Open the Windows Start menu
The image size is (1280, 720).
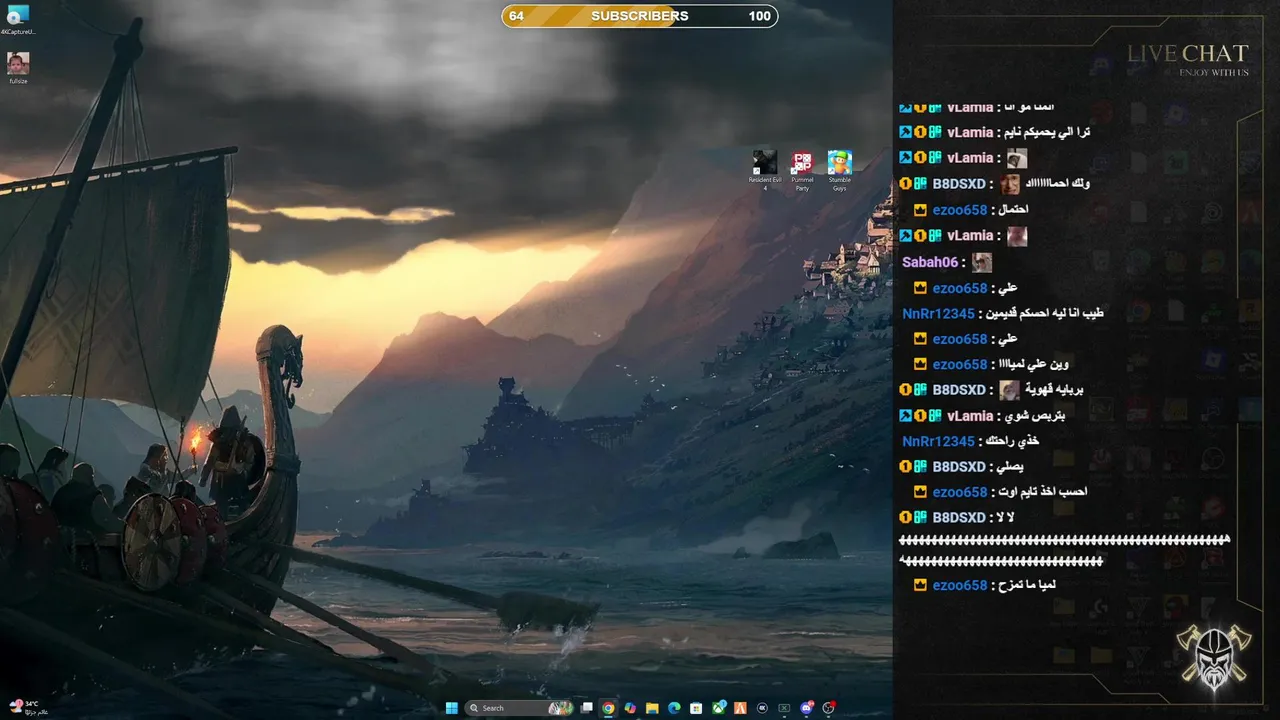(452, 708)
